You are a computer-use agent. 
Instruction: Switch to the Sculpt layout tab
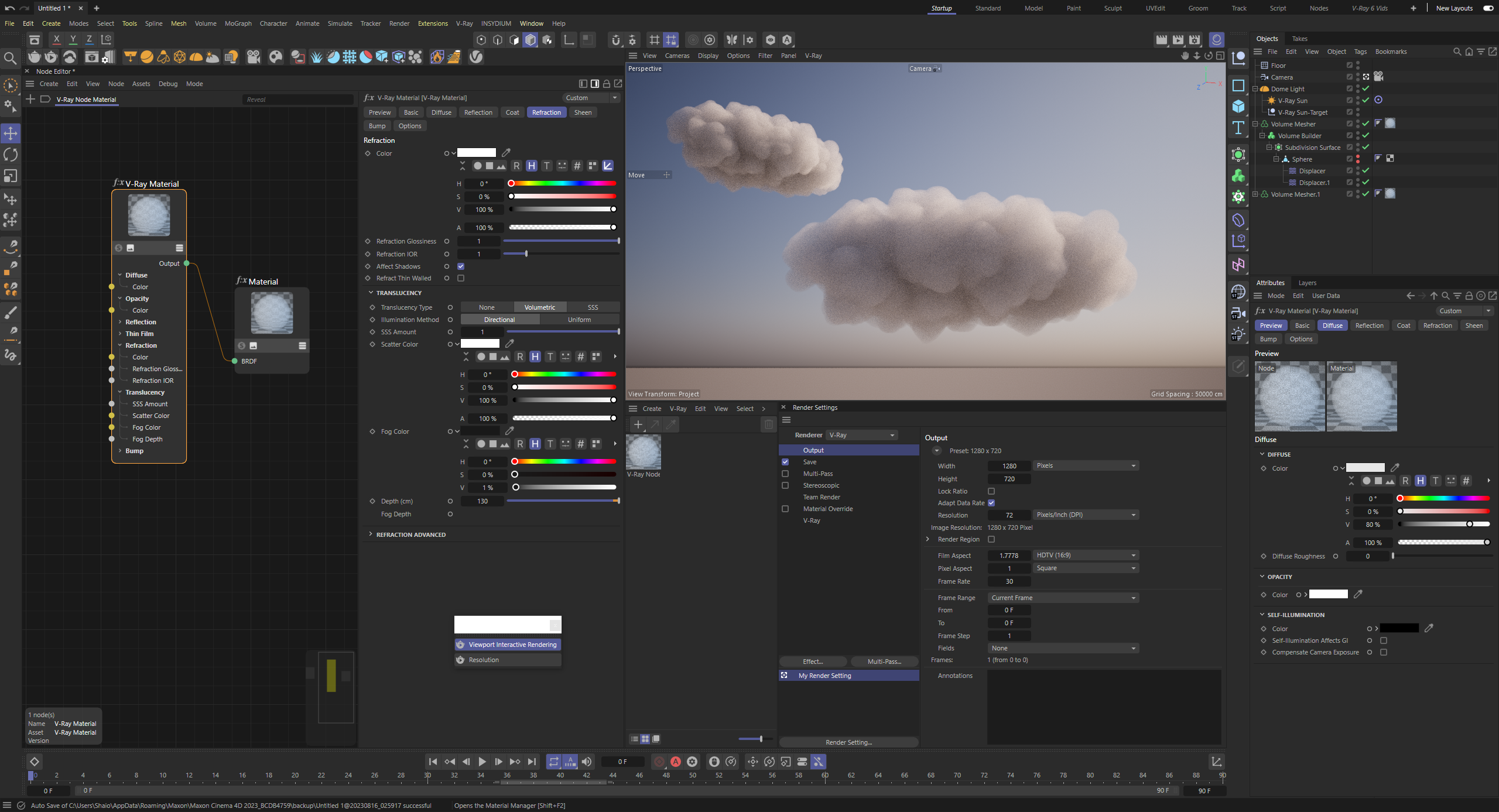(1113, 8)
